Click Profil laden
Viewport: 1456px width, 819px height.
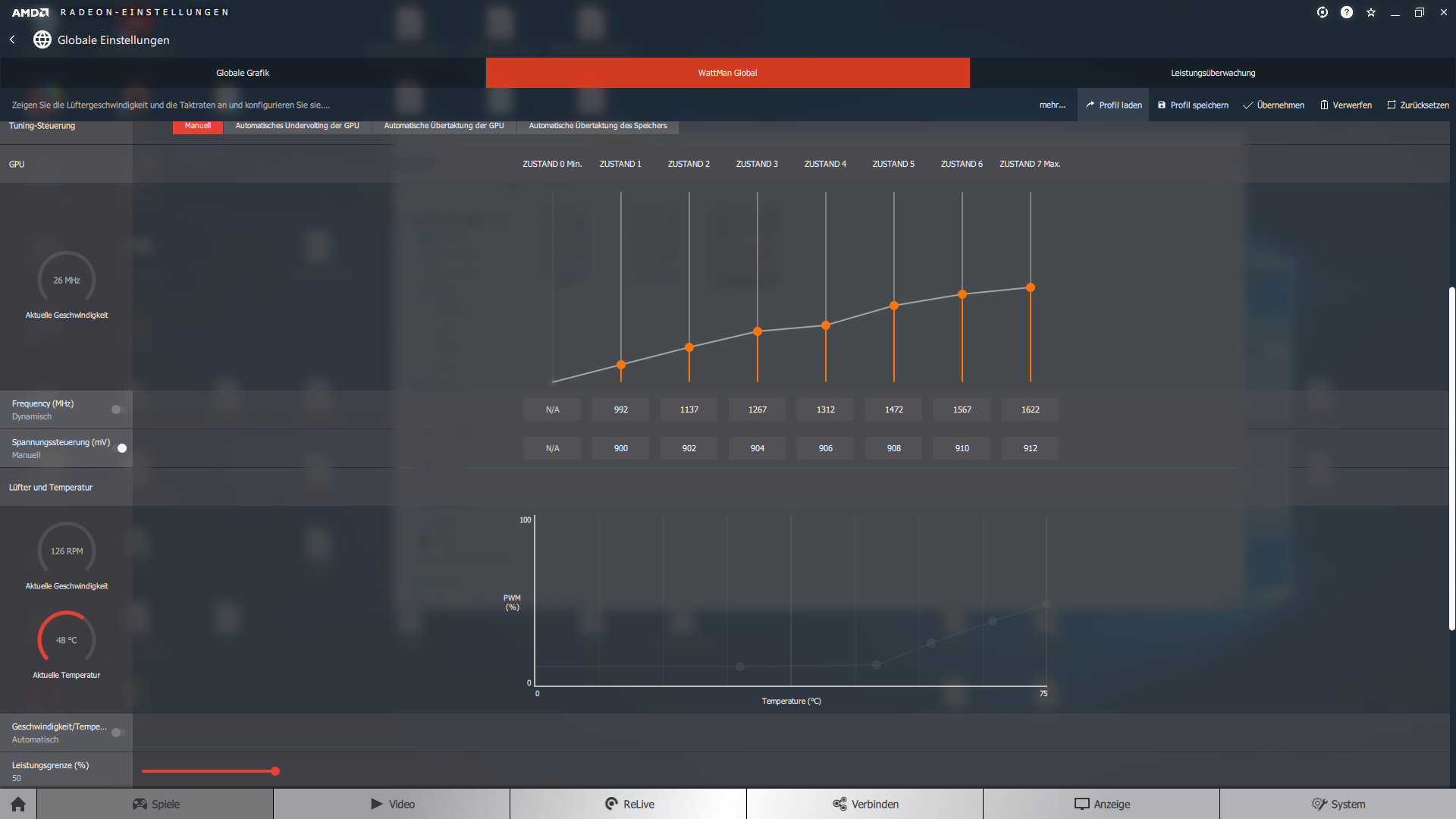point(1113,105)
